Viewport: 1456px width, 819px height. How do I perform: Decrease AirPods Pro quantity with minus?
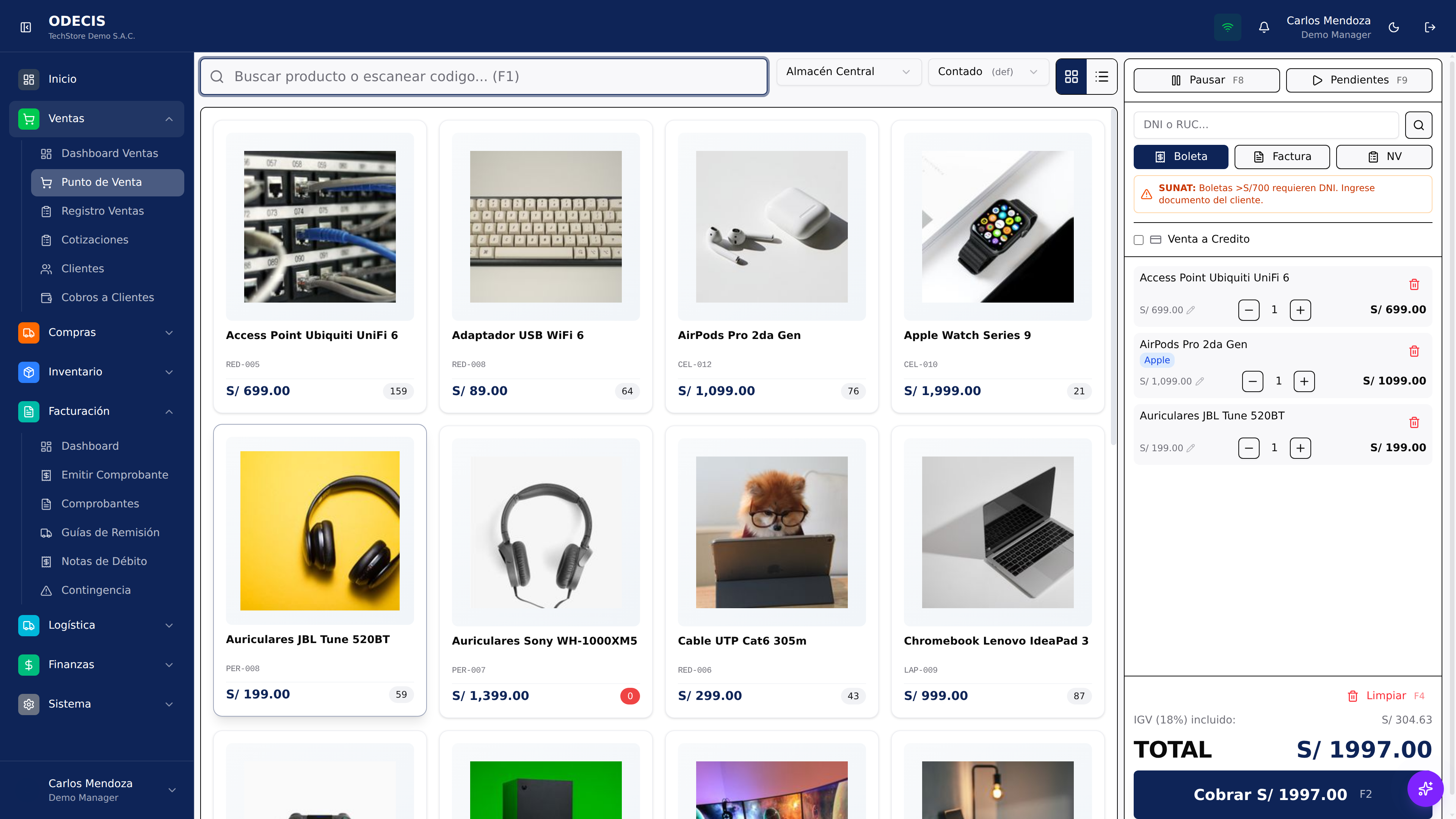pyautogui.click(x=1252, y=381)
